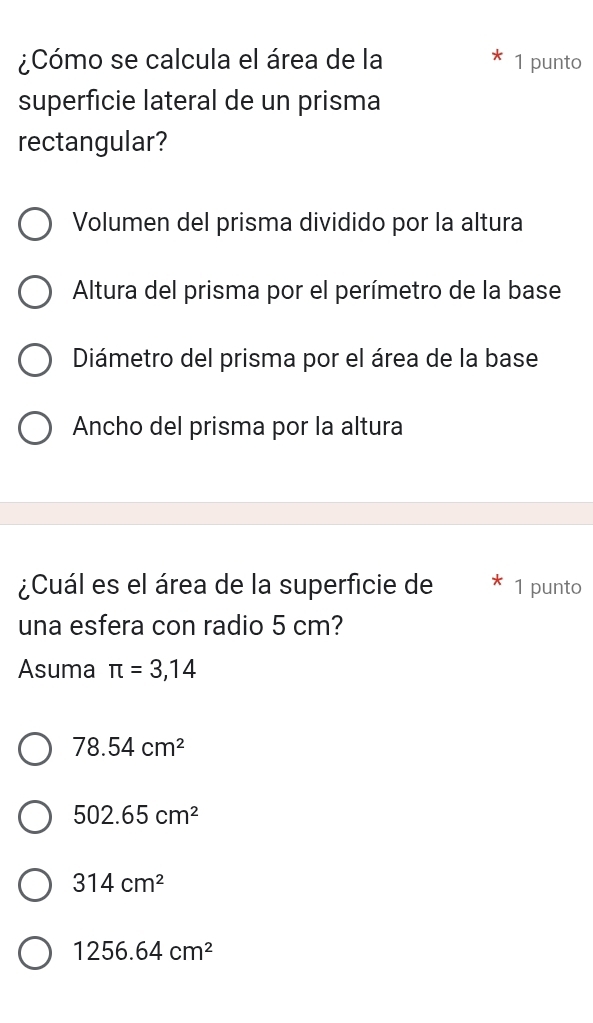
Task: Select the answer '502.65 cm²'
Action: 35,816
